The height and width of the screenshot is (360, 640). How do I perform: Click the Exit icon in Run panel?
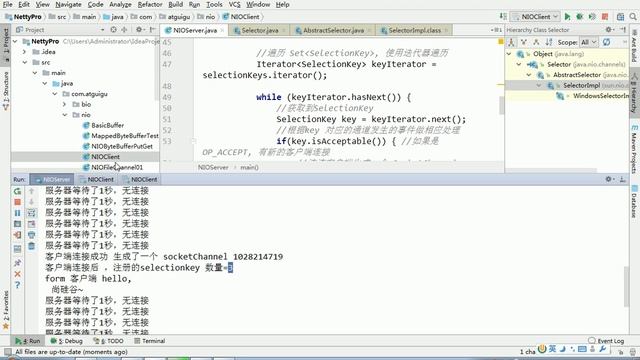point(18,235)
